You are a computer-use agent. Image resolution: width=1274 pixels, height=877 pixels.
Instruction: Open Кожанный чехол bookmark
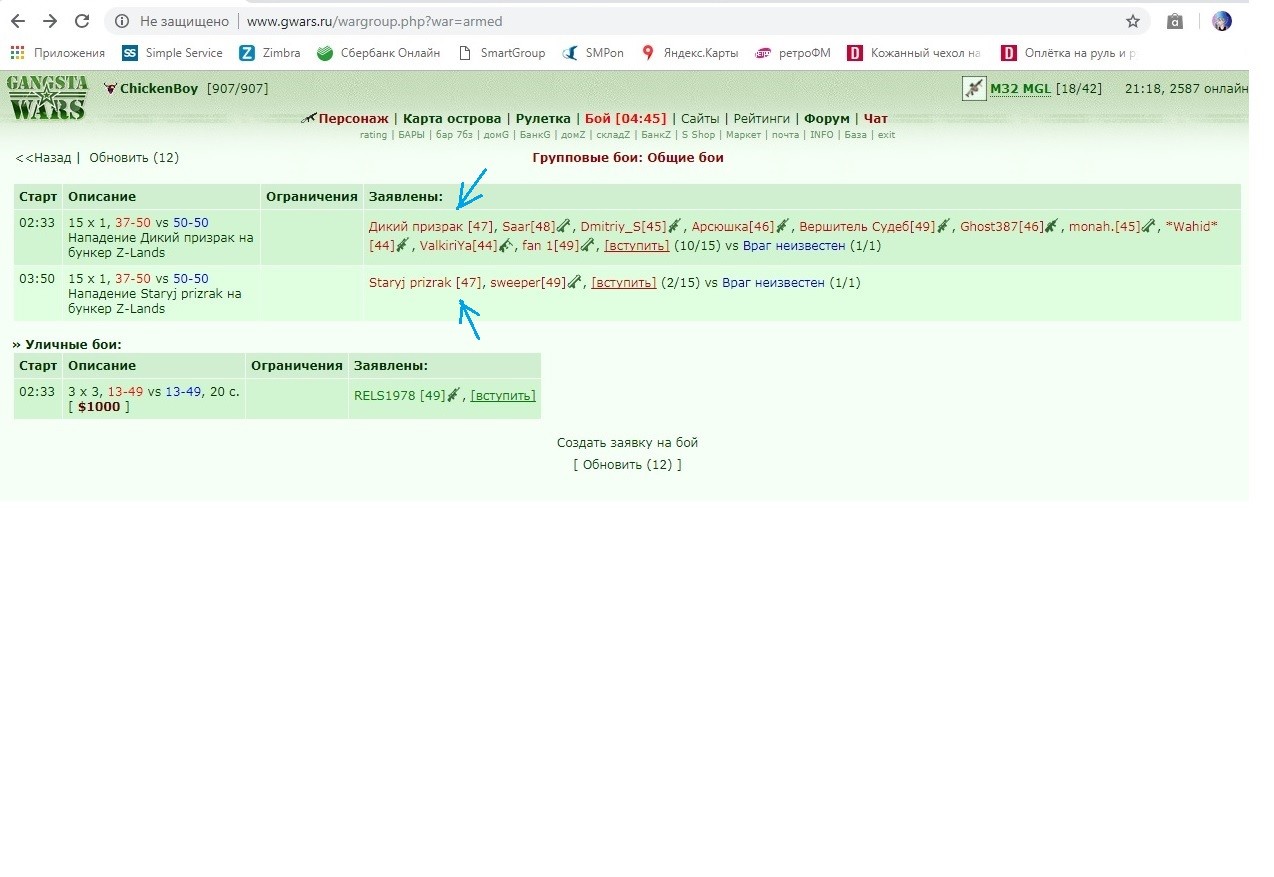(914, 53)
